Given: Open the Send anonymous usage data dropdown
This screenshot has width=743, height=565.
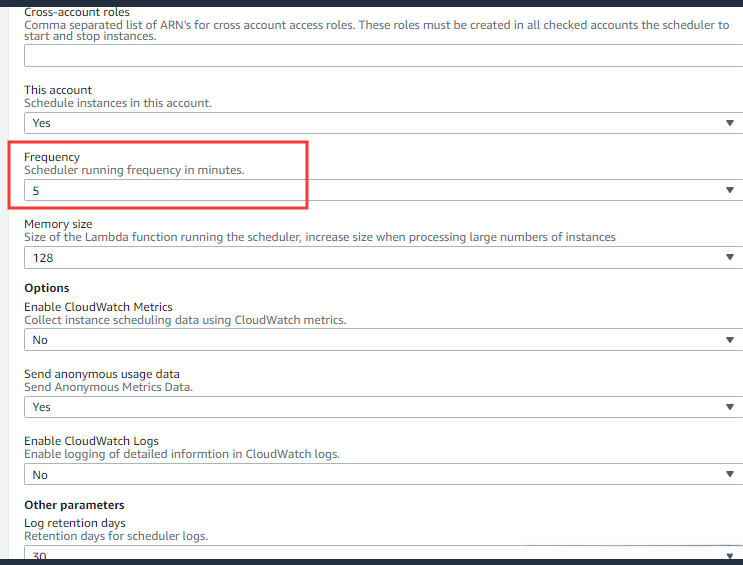Looking at the screenshot, I should [x=380, y=407].
